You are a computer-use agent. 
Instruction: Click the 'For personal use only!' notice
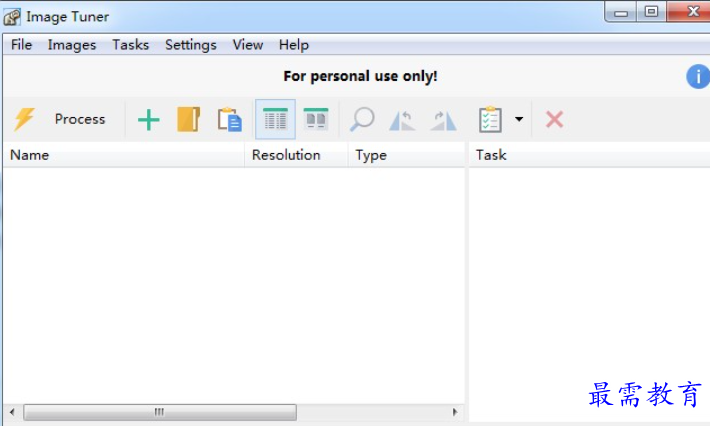[x=360, y=76]
